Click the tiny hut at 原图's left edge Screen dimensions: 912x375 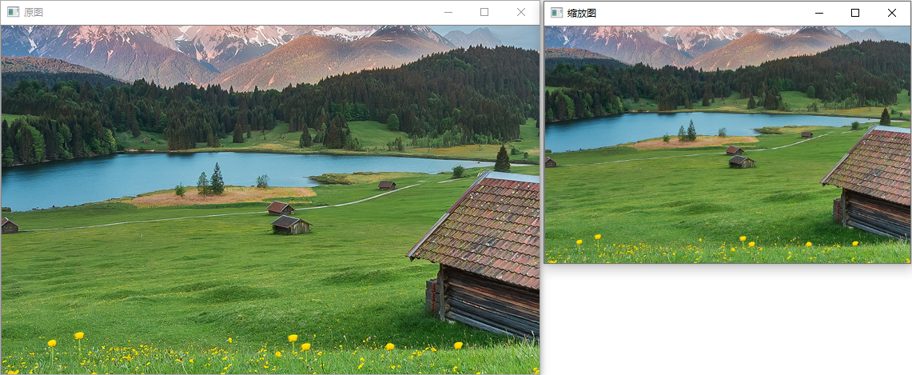point(9,226)
